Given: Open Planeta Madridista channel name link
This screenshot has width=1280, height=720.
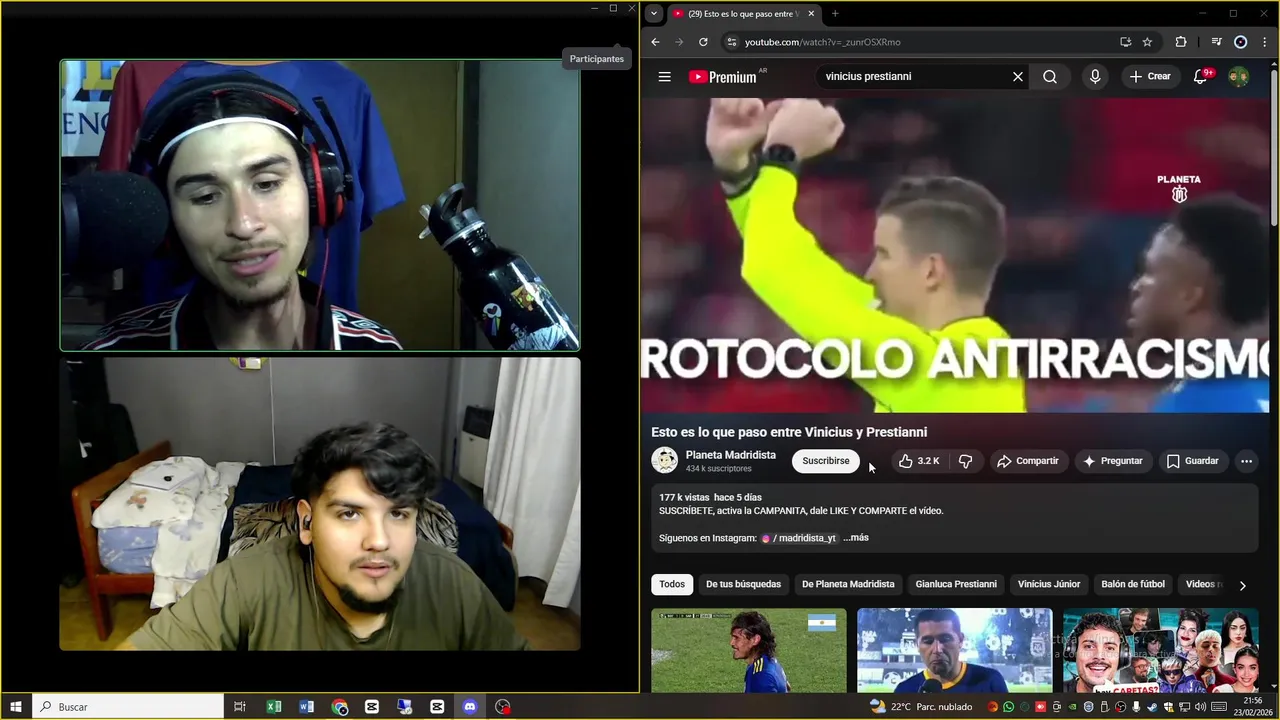Looking at the screenshot, I should [731, 455].
